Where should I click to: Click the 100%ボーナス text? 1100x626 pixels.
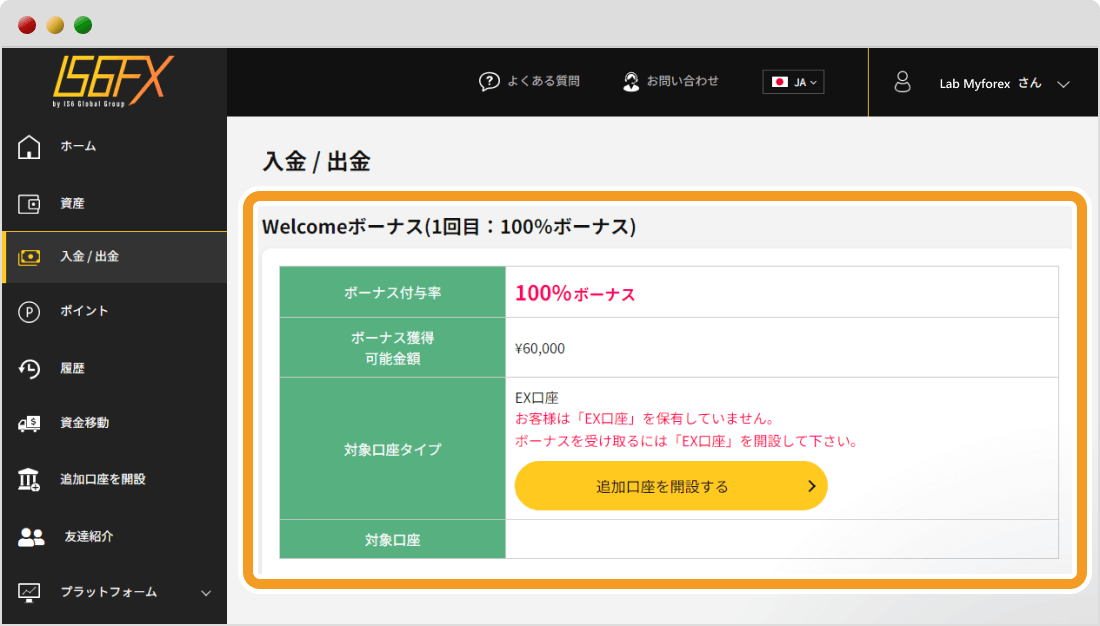pos(575,293)
